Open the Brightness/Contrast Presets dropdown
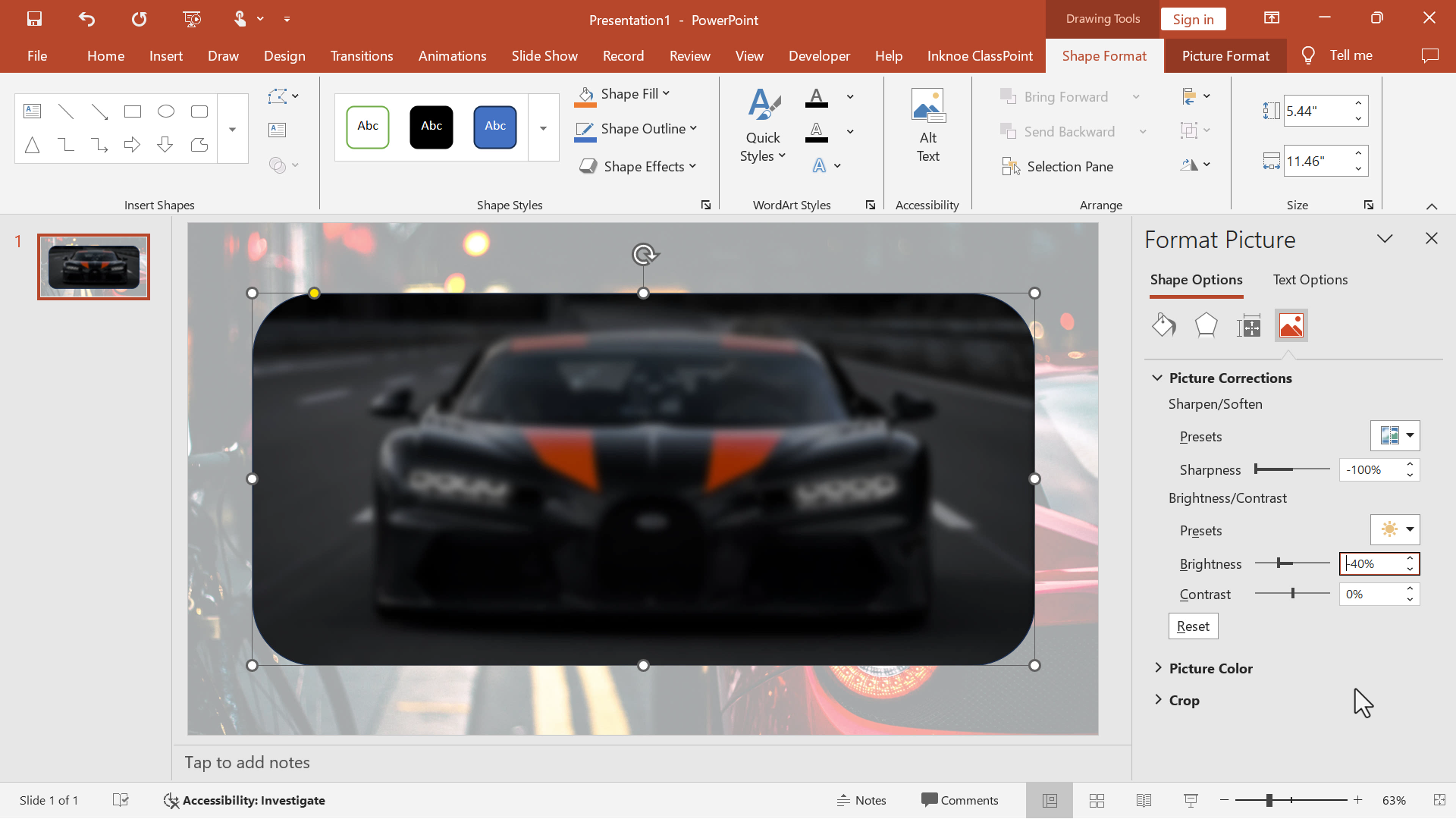 pyautogui.click(x=1395, y=529)
